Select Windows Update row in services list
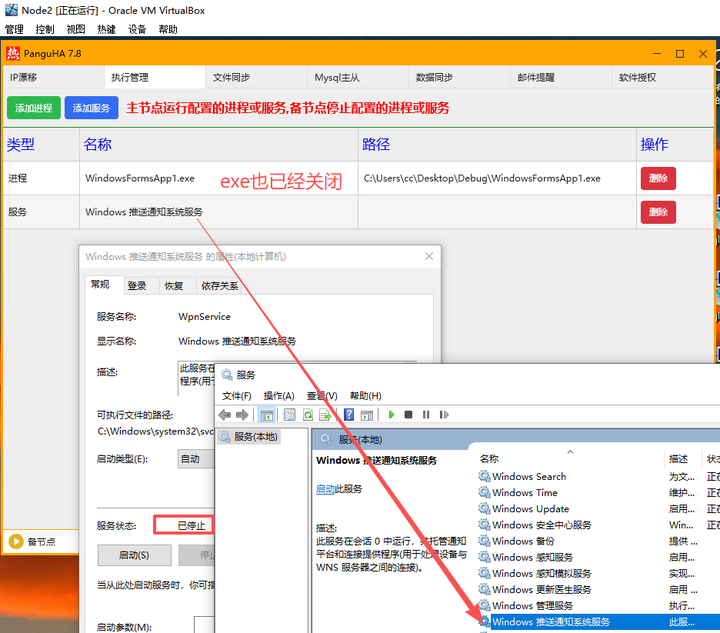The image size is (720, 633). tap(598, 509)
